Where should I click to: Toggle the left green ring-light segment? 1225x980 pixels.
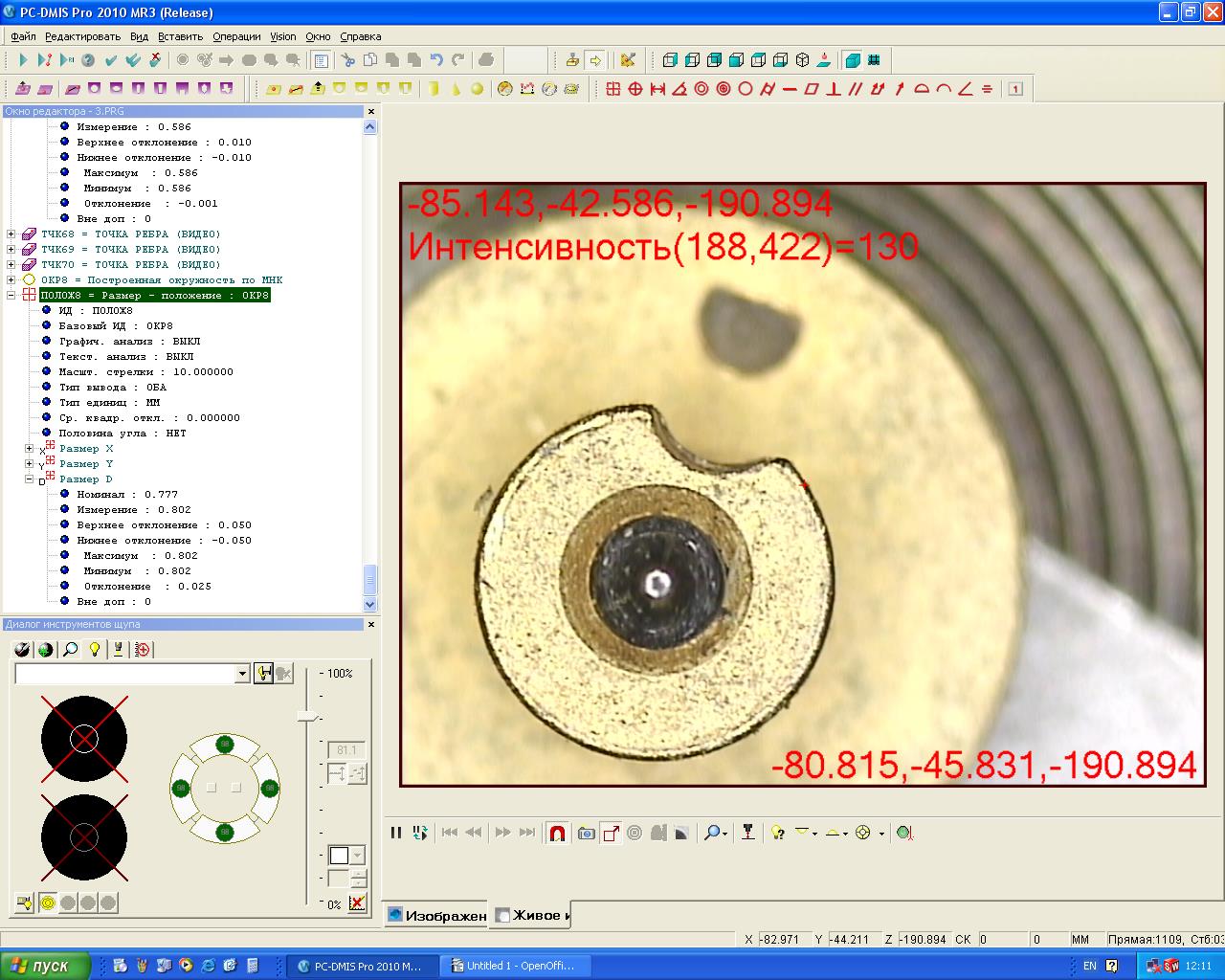[x=179, y=788]
